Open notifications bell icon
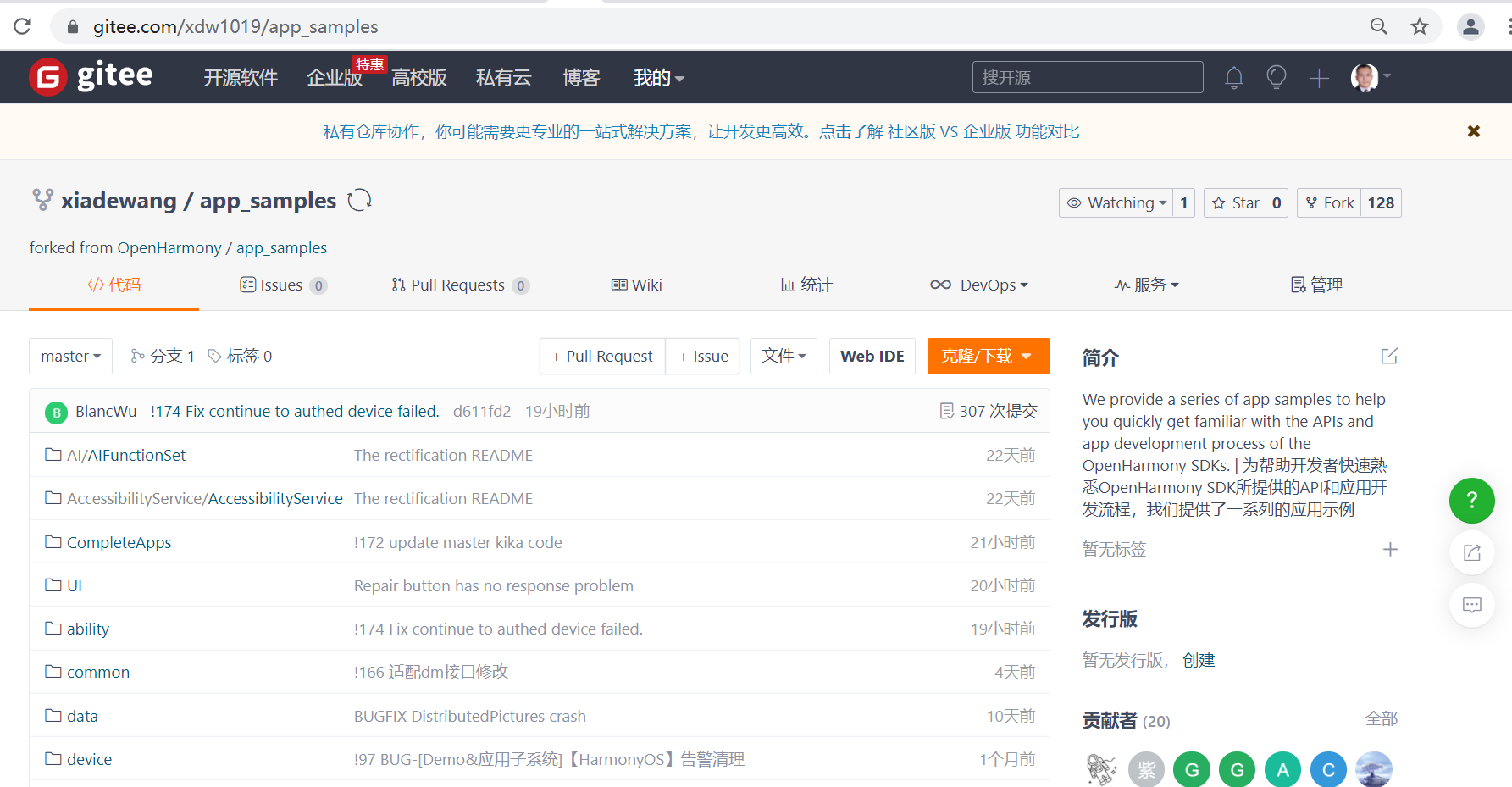Image resolution: width=1512 pixels, height=787 pixels. (1234, 78)
